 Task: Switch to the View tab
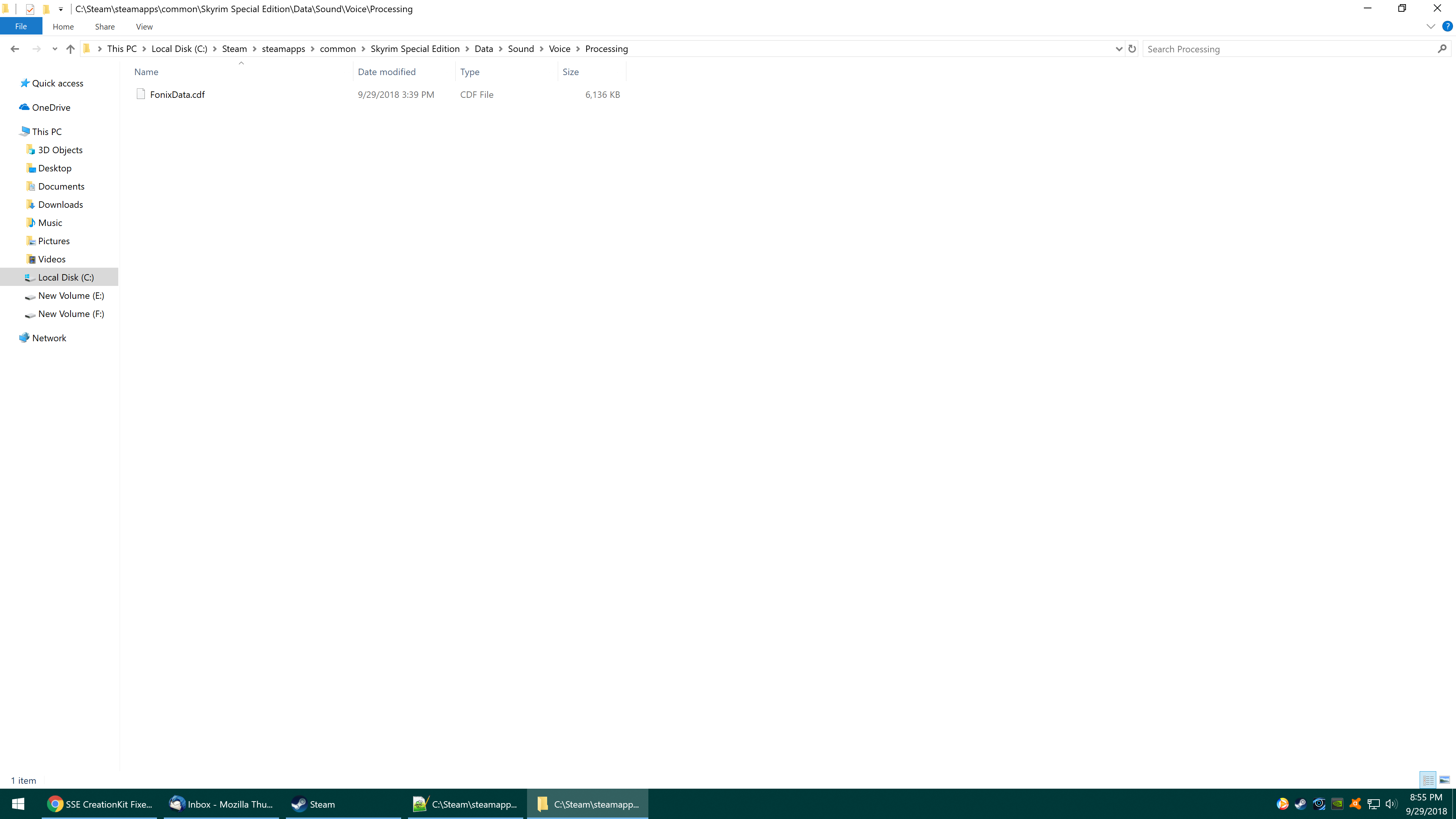click(x=144, y=26)
